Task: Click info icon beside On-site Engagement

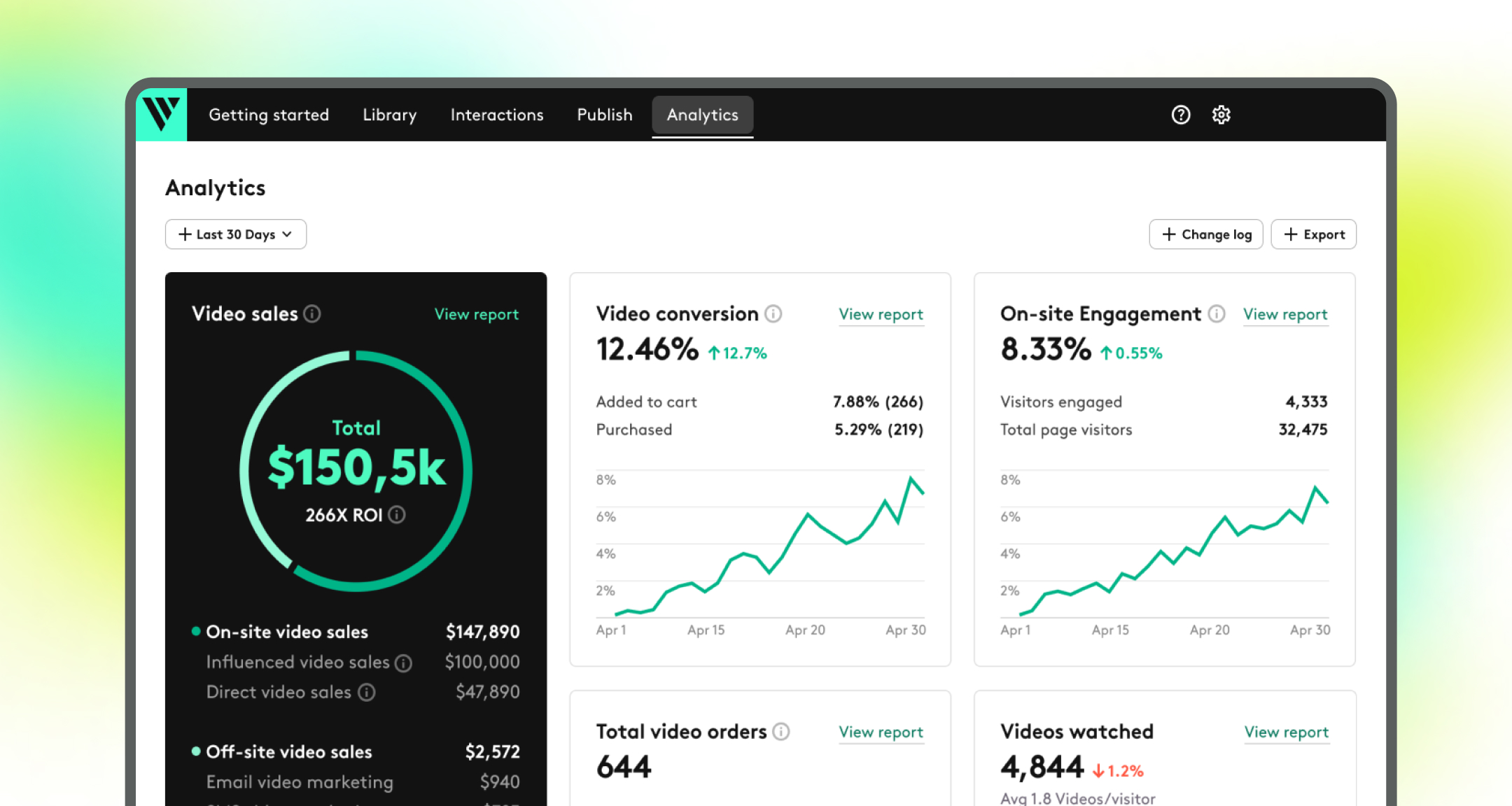Action: [1217, 314]
